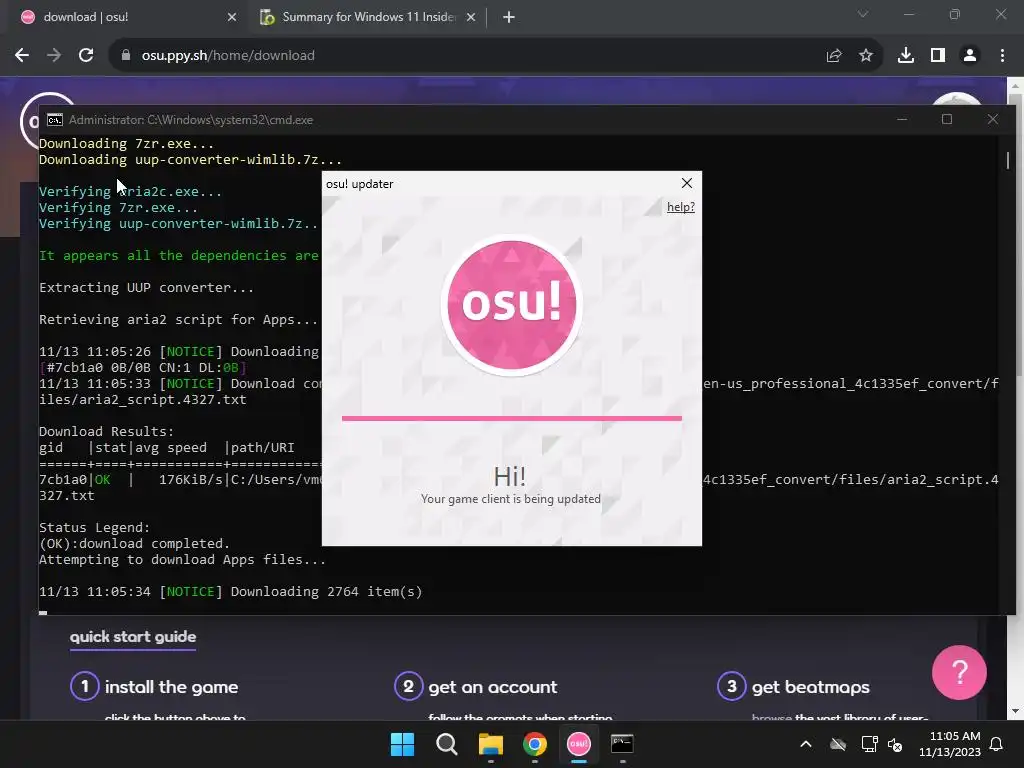Open Chrome downloads tray
1024x768 pixels.
pos(905,56)
